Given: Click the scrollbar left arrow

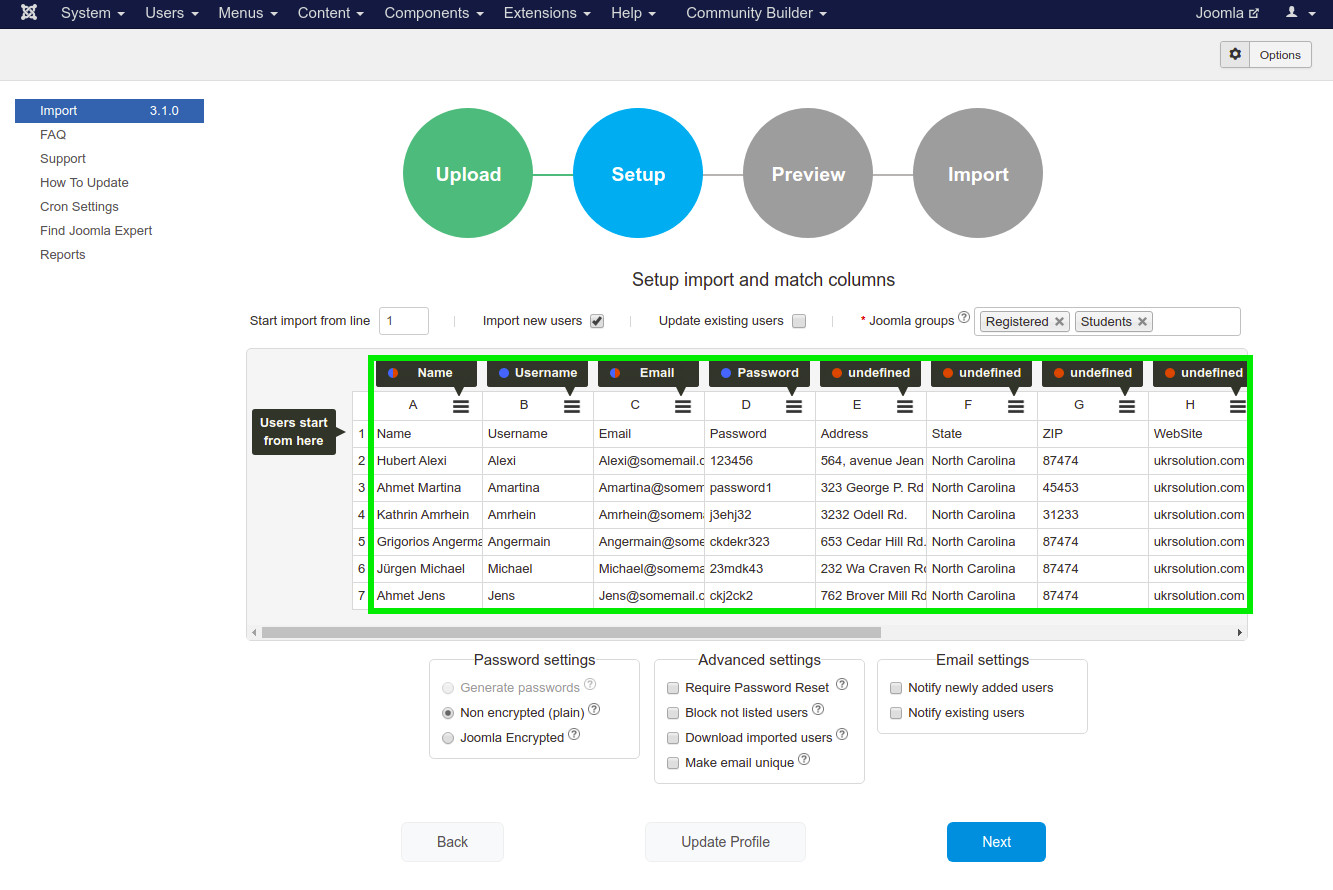Looking at the screenshot, I should 254,632.
